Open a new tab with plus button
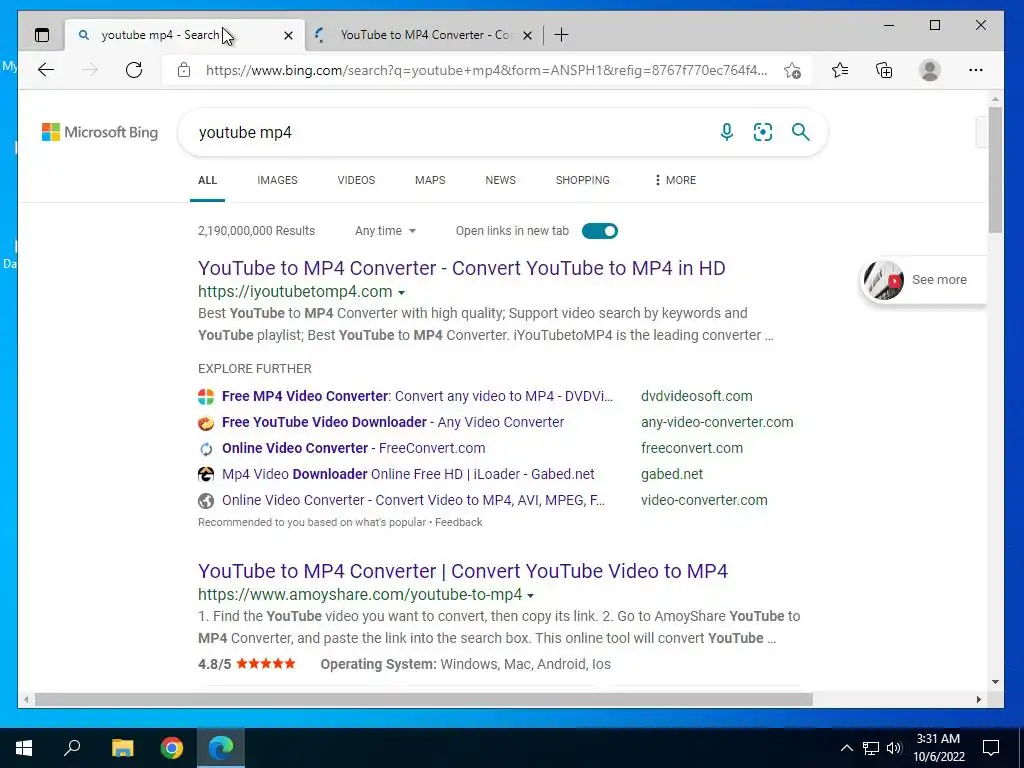The width and height of the screenshot is (1024, 768). [x=561, y=35]
